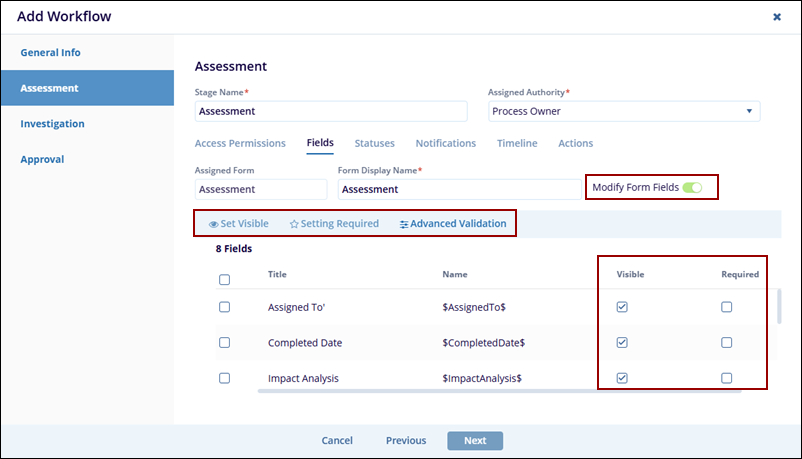Uncheck Visible for Assigned To field
This screenshot has height=459, width=802.
[622, 307]
